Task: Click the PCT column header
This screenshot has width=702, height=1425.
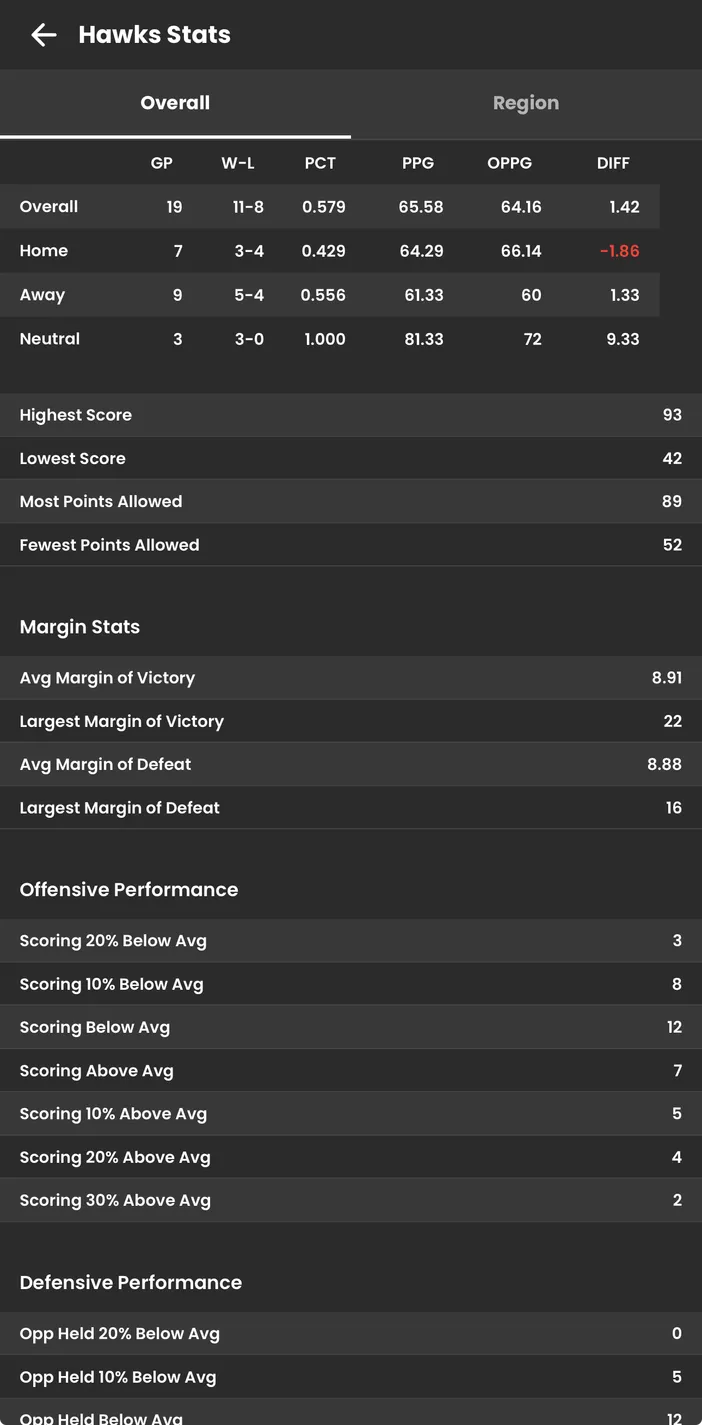Action: [320, 163]
